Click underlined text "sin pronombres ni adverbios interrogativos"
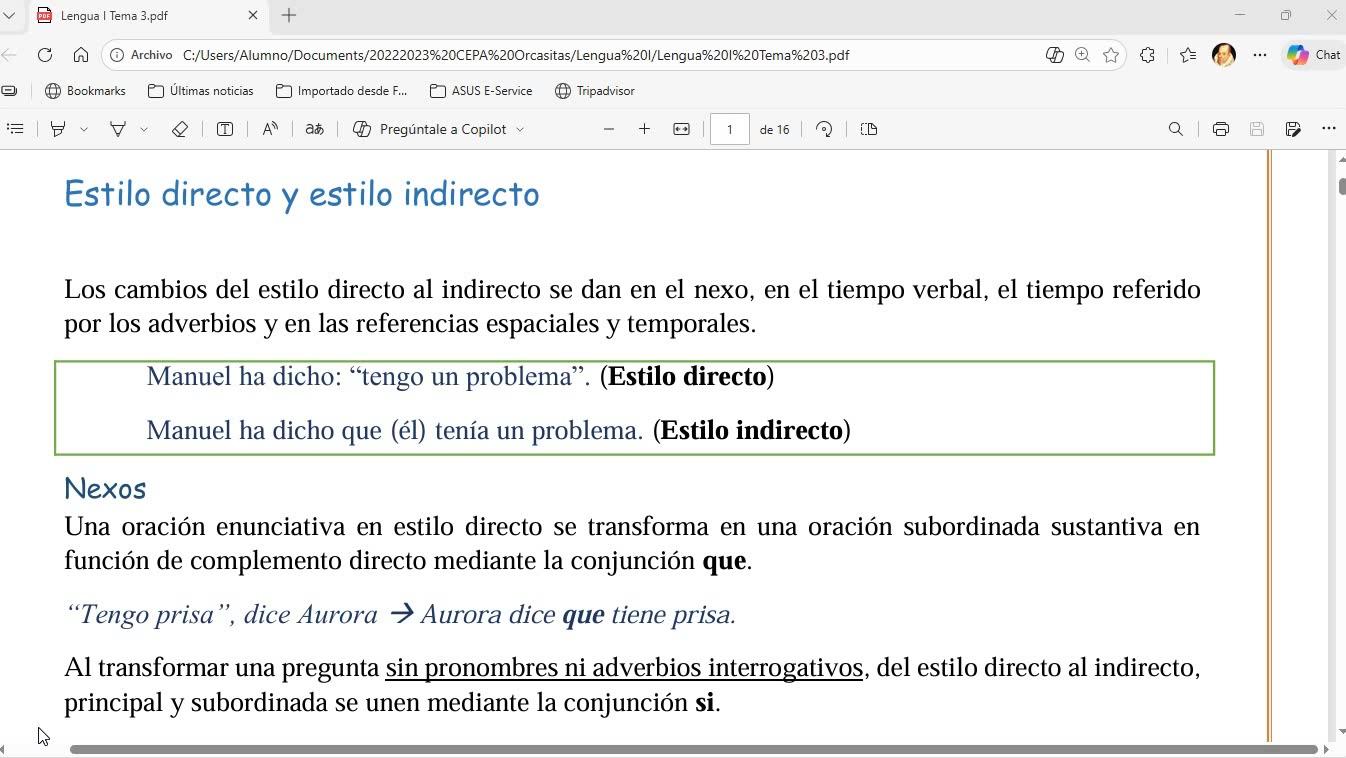 tap(624, 667)
